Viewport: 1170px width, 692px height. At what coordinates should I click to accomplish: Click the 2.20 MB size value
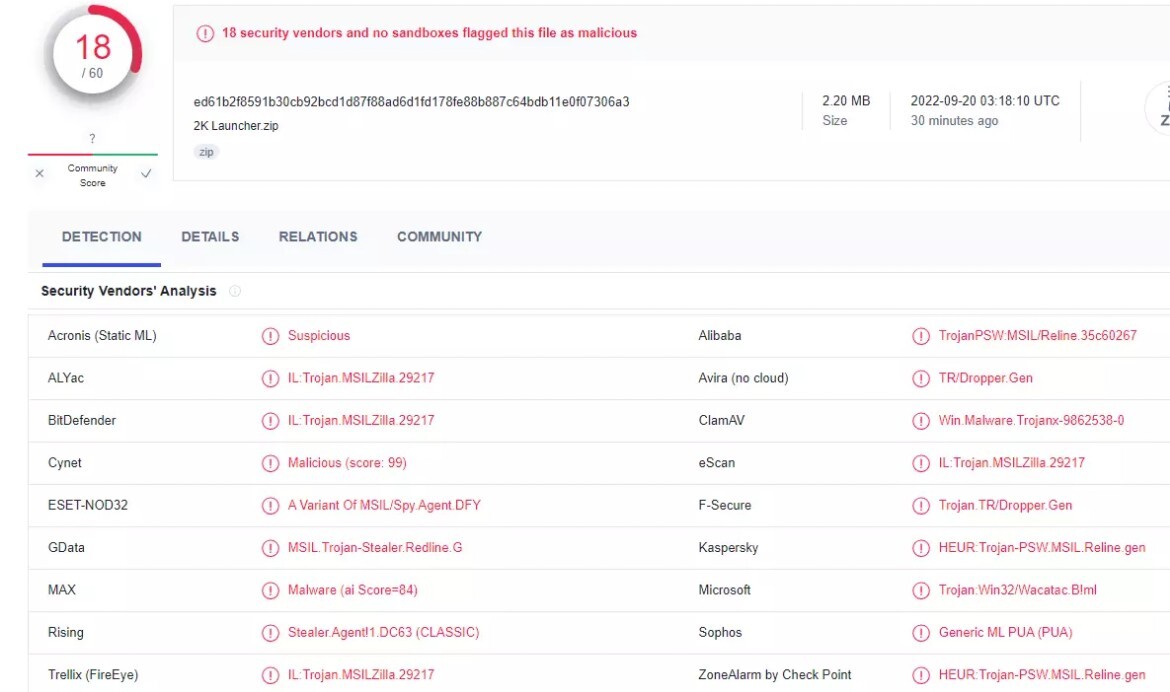[x=846, y=101]
